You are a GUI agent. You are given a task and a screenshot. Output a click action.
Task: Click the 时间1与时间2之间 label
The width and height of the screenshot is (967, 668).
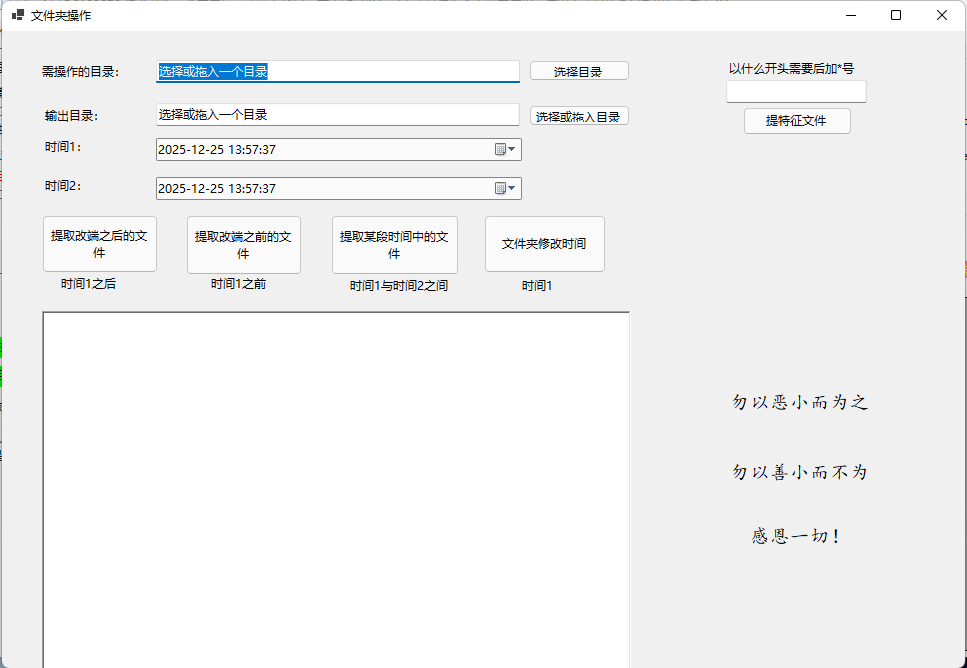[398, 286]
